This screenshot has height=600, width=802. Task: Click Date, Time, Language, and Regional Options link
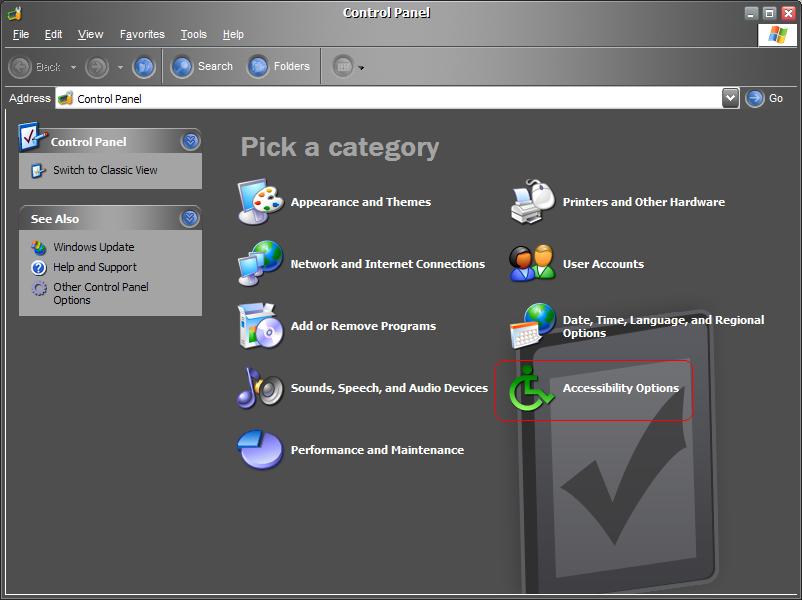(x=663, y=326)
